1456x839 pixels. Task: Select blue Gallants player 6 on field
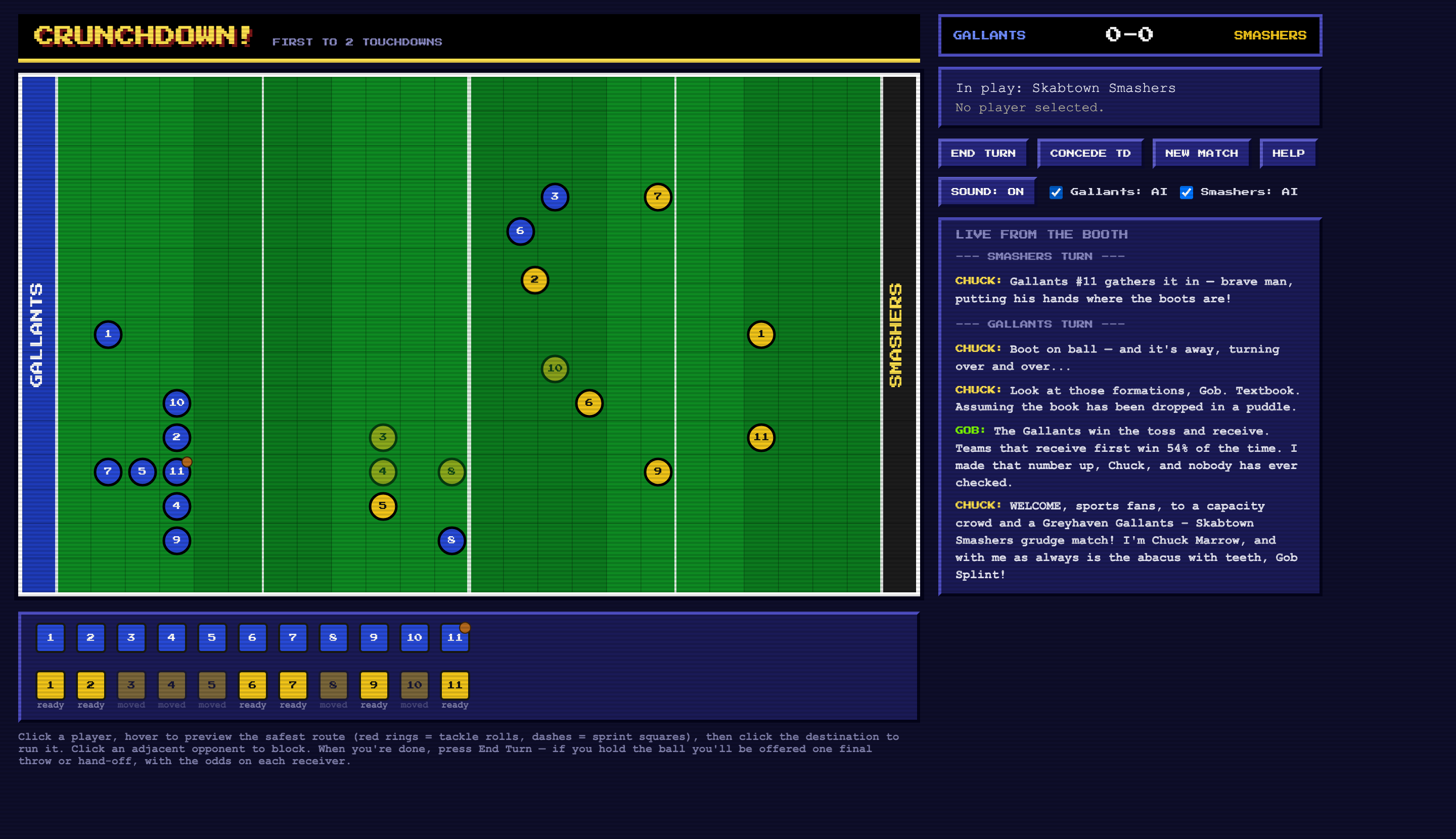[520, 231]
